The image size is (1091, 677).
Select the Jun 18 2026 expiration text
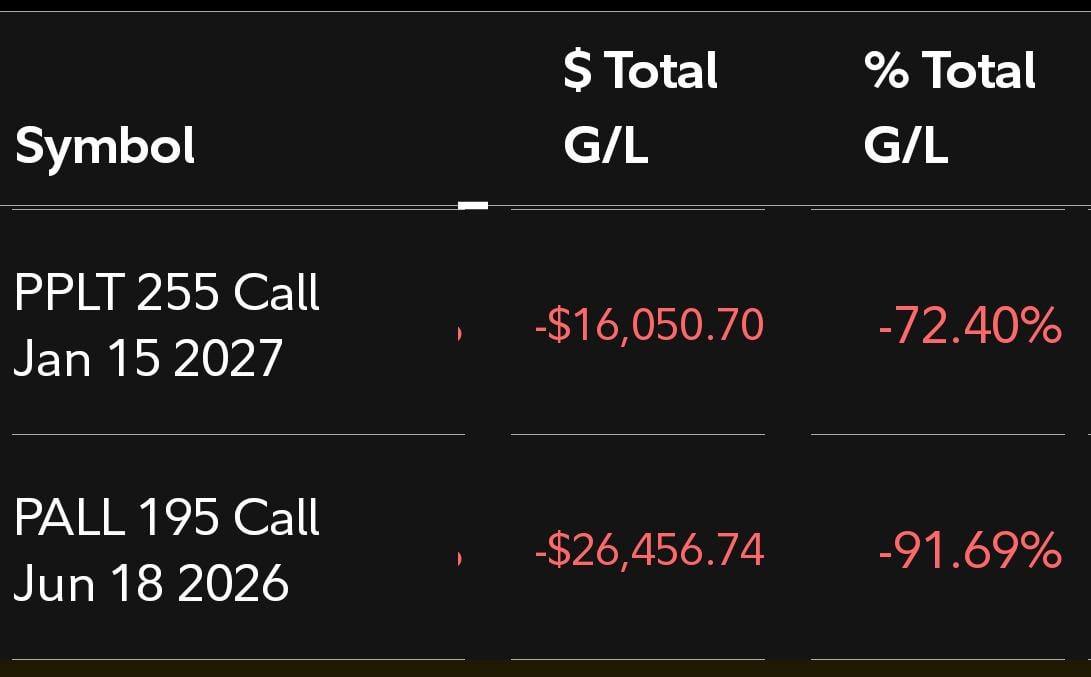coord(151,583)
